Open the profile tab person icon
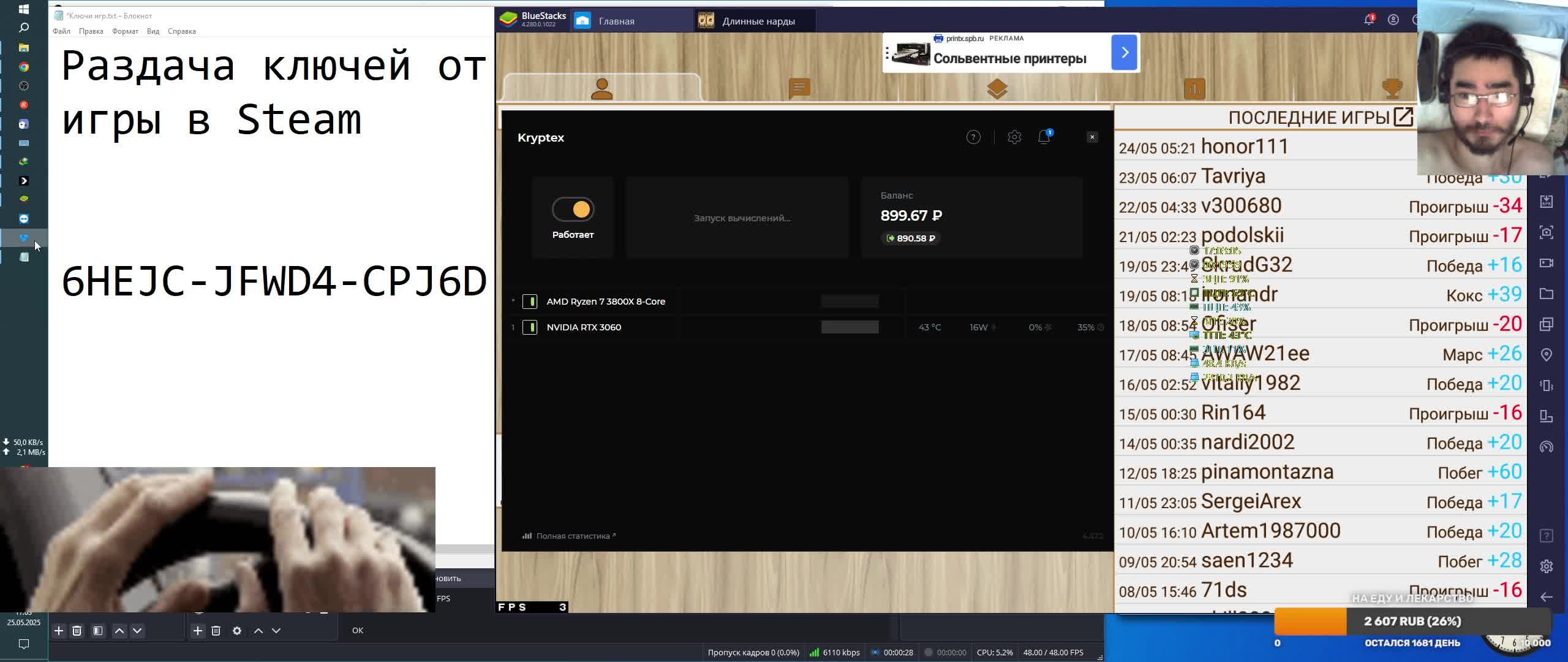 point(601,89)
